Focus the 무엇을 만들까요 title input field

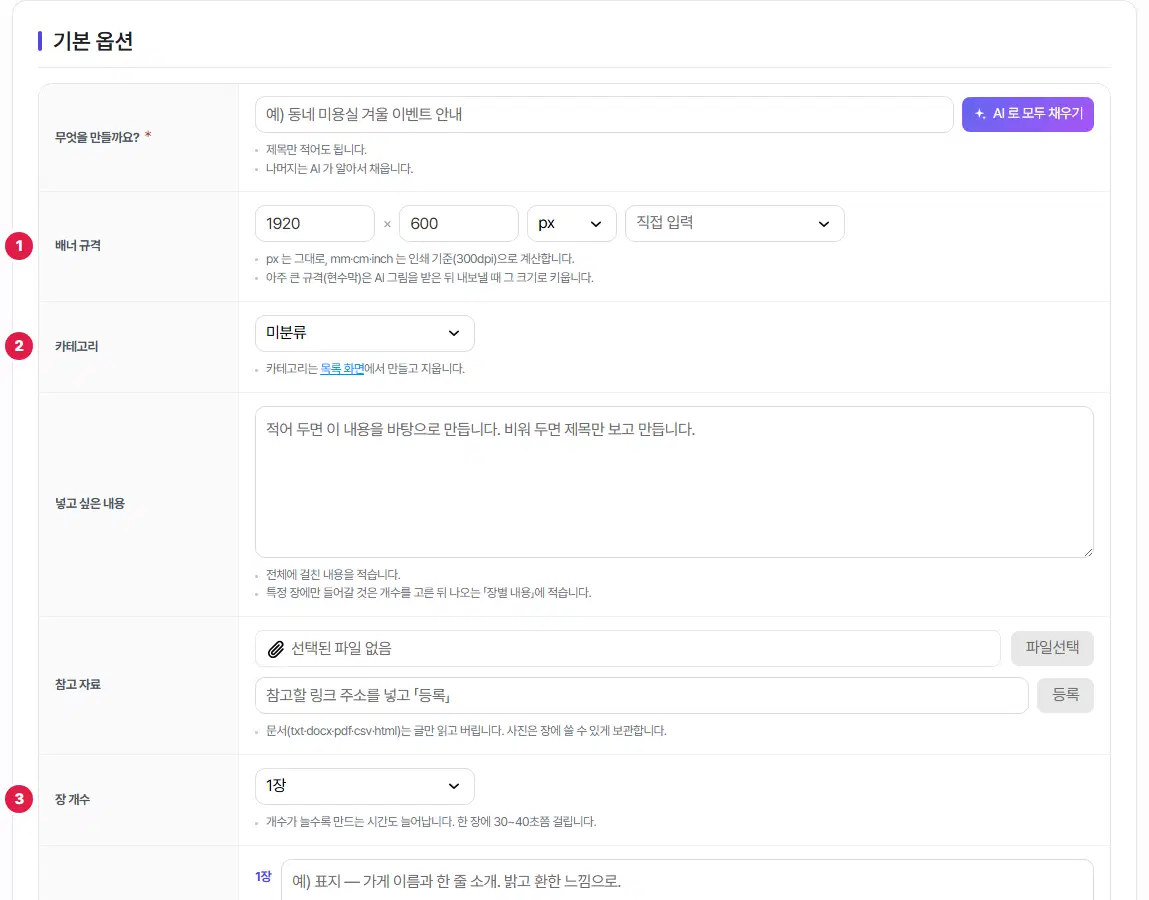pyautogui.click(x=604, y=114)
